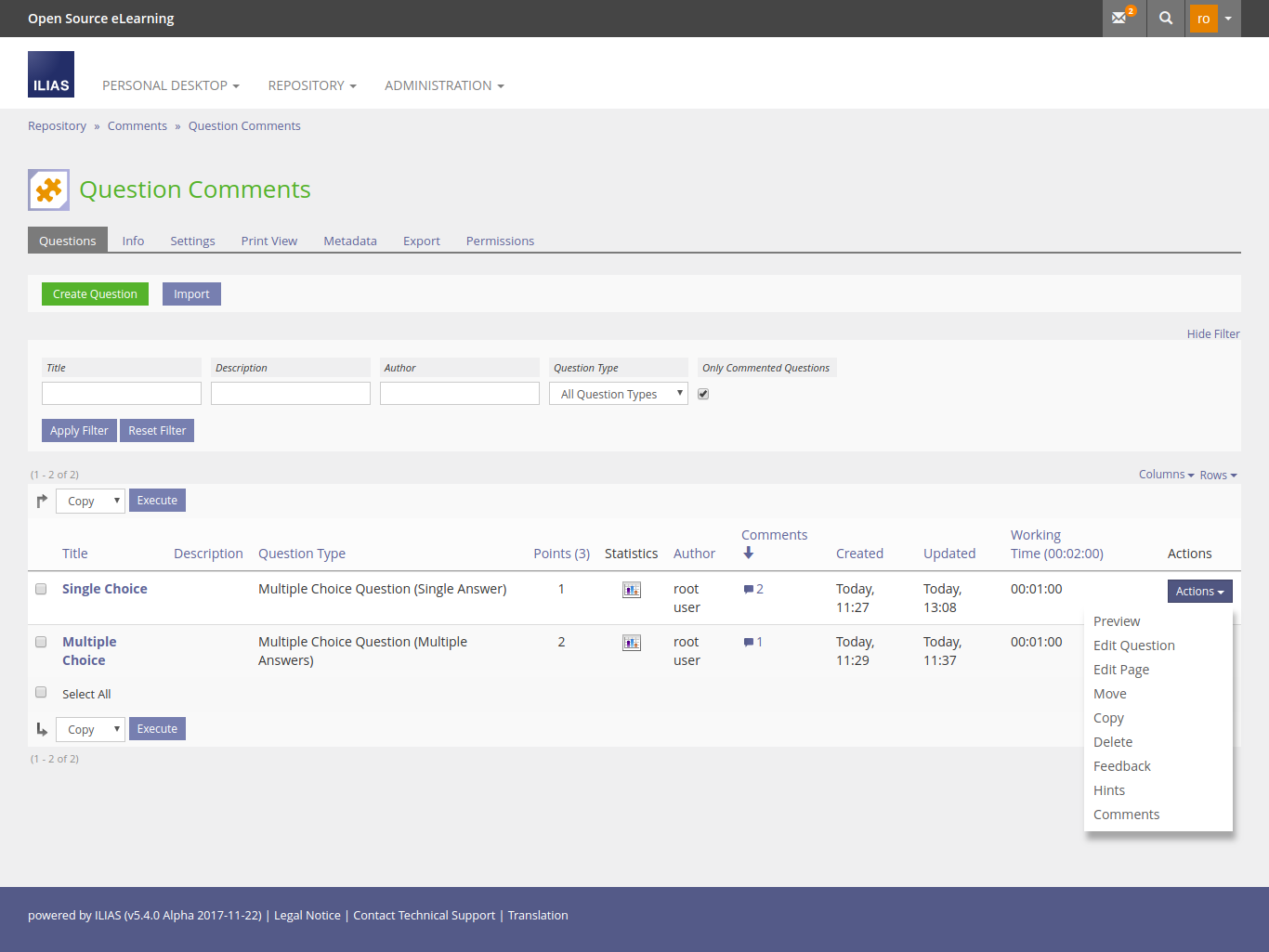Click the Hide Filter link
The height and width of the screenshot is (952, 1269).
click(x=1212, y=334)
